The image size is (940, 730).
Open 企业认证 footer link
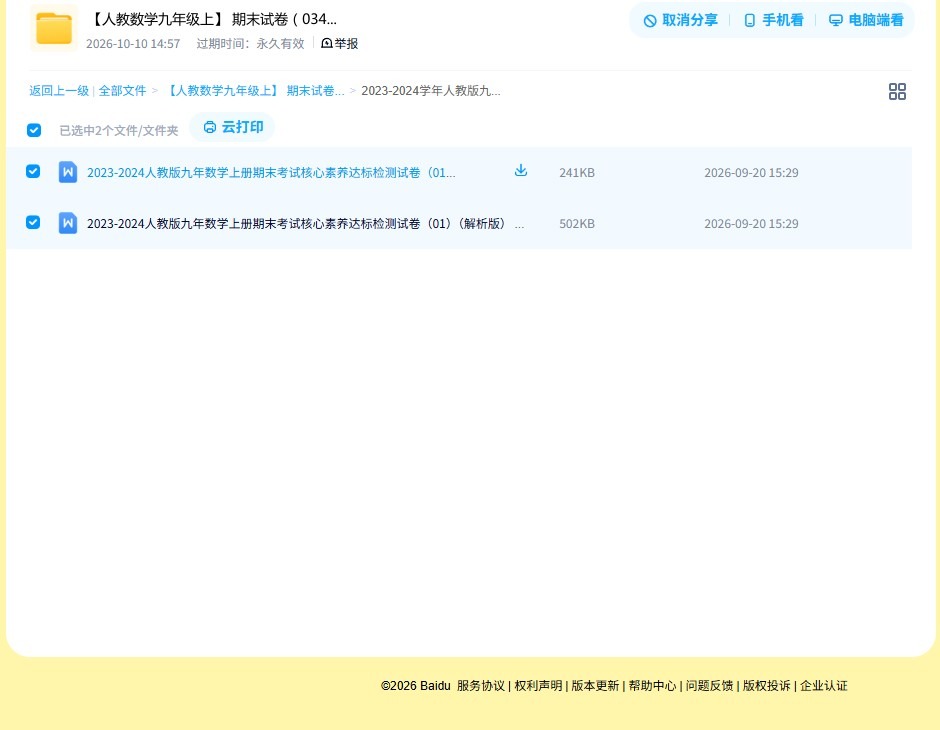pos(824,686)
